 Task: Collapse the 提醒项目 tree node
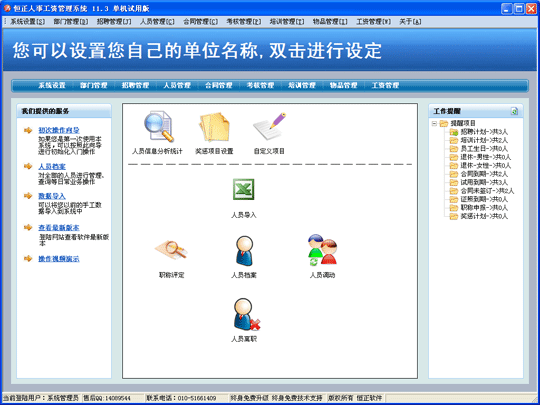434,123
